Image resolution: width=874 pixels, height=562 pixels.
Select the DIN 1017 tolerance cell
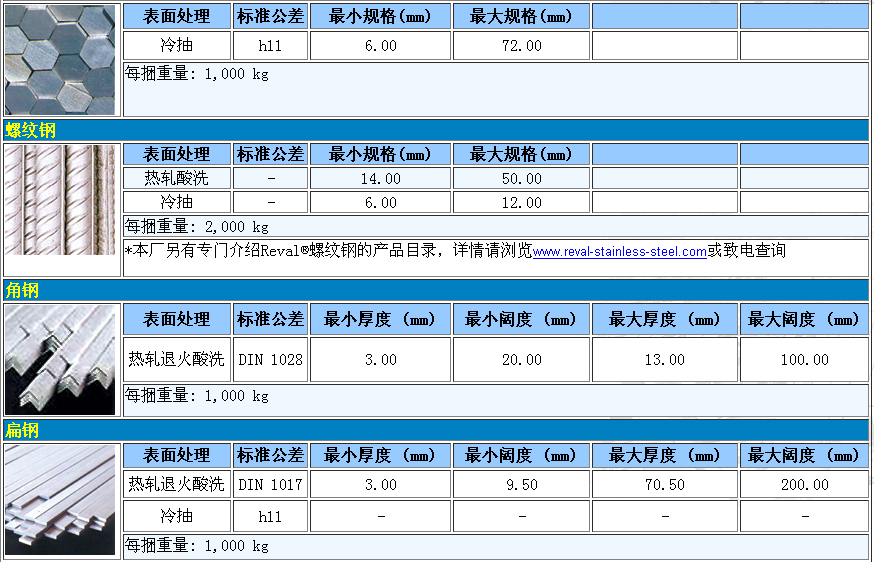point(270,485)
